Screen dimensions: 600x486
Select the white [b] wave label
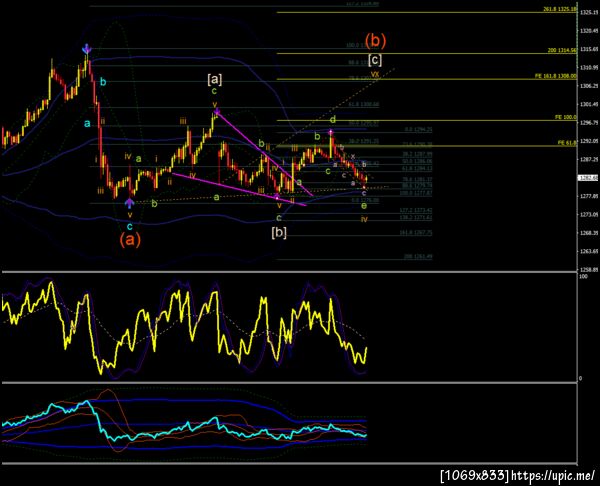[x=279, y=232]
